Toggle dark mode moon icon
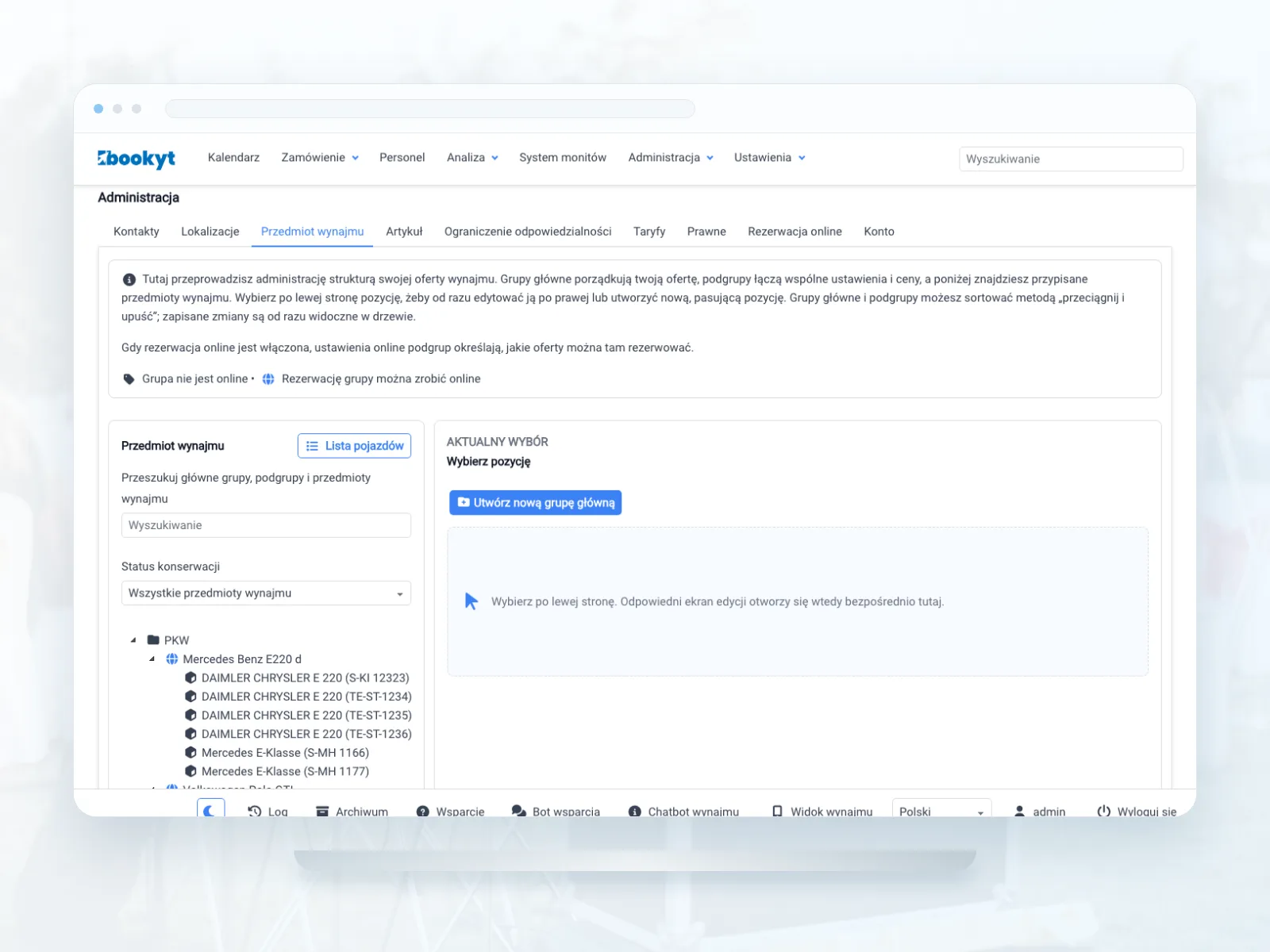Viewport: 1270px width, 952px height. [x=210, y=810]
